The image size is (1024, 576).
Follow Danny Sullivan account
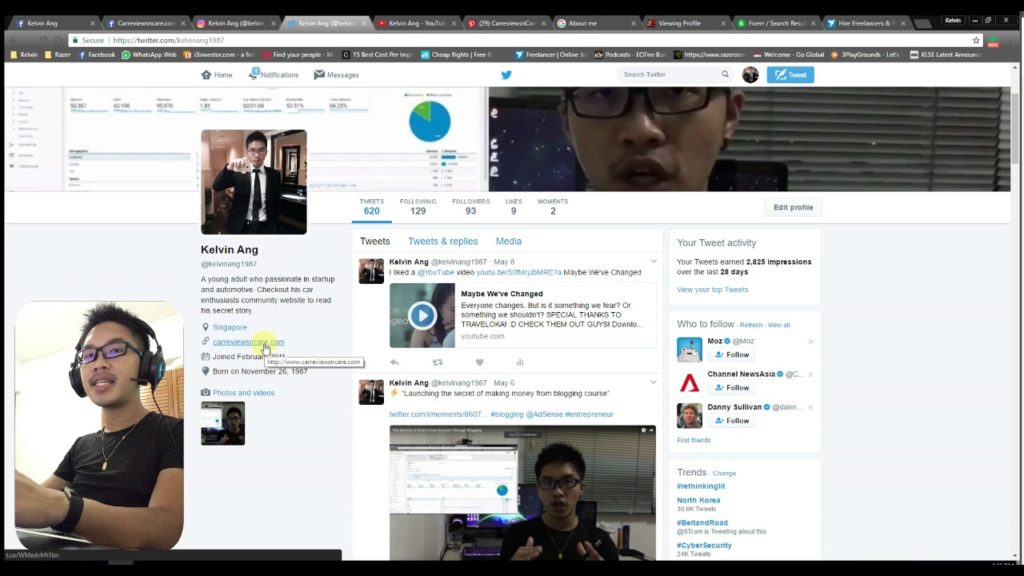[x=731, y=421]
